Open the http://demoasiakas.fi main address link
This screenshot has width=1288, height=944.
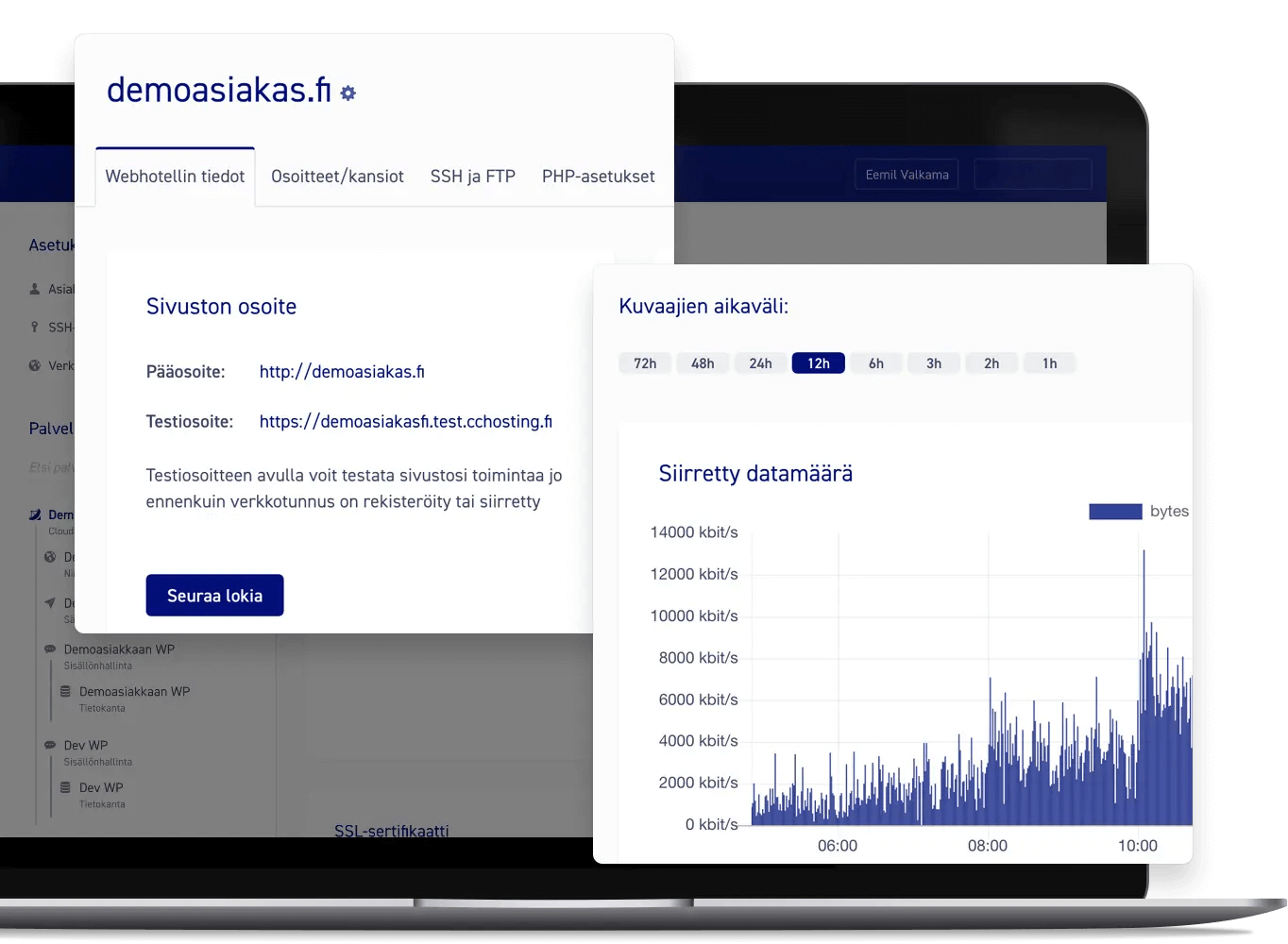(342, 372)
